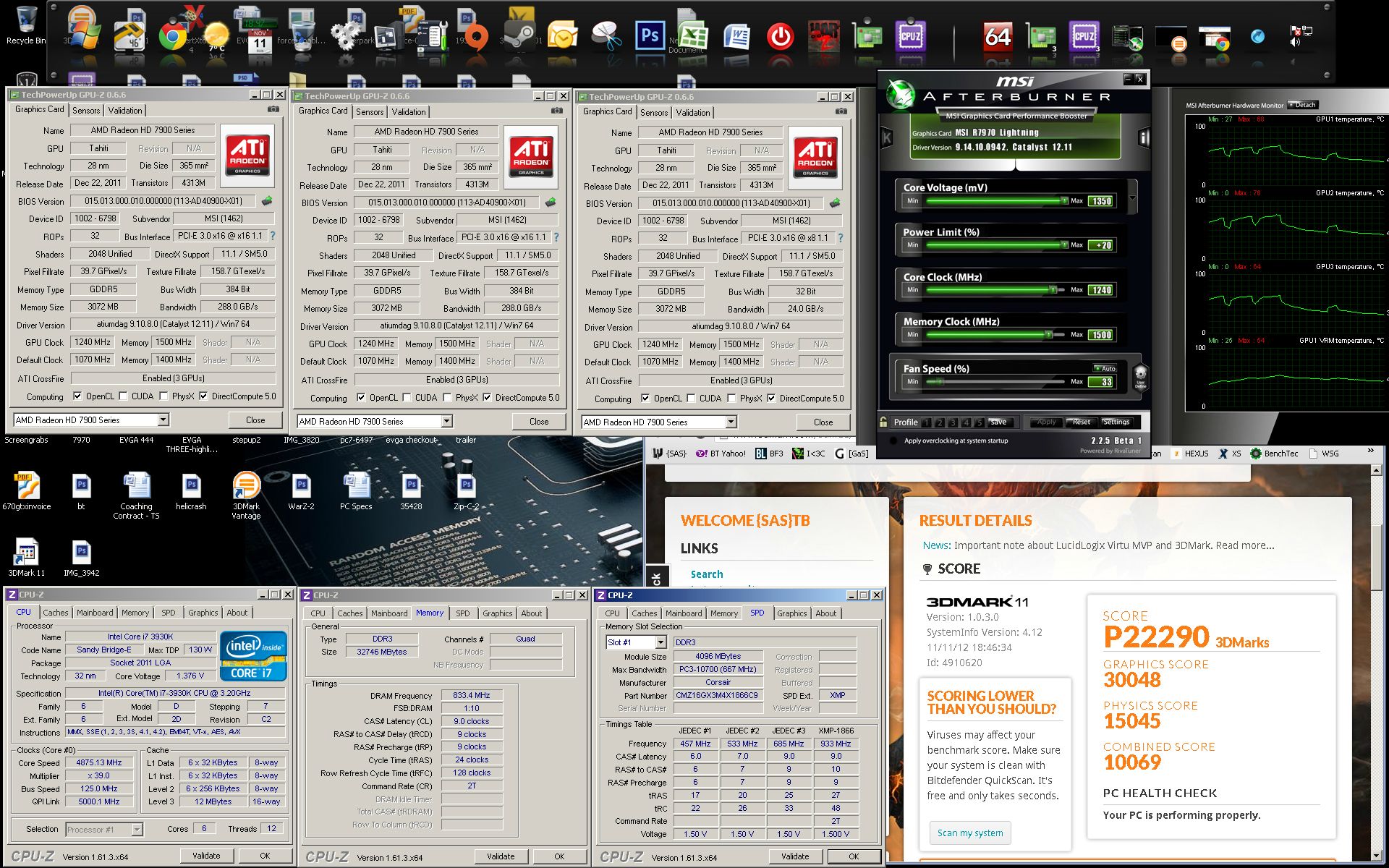Open the Search link under LINKS

[707, 574]
